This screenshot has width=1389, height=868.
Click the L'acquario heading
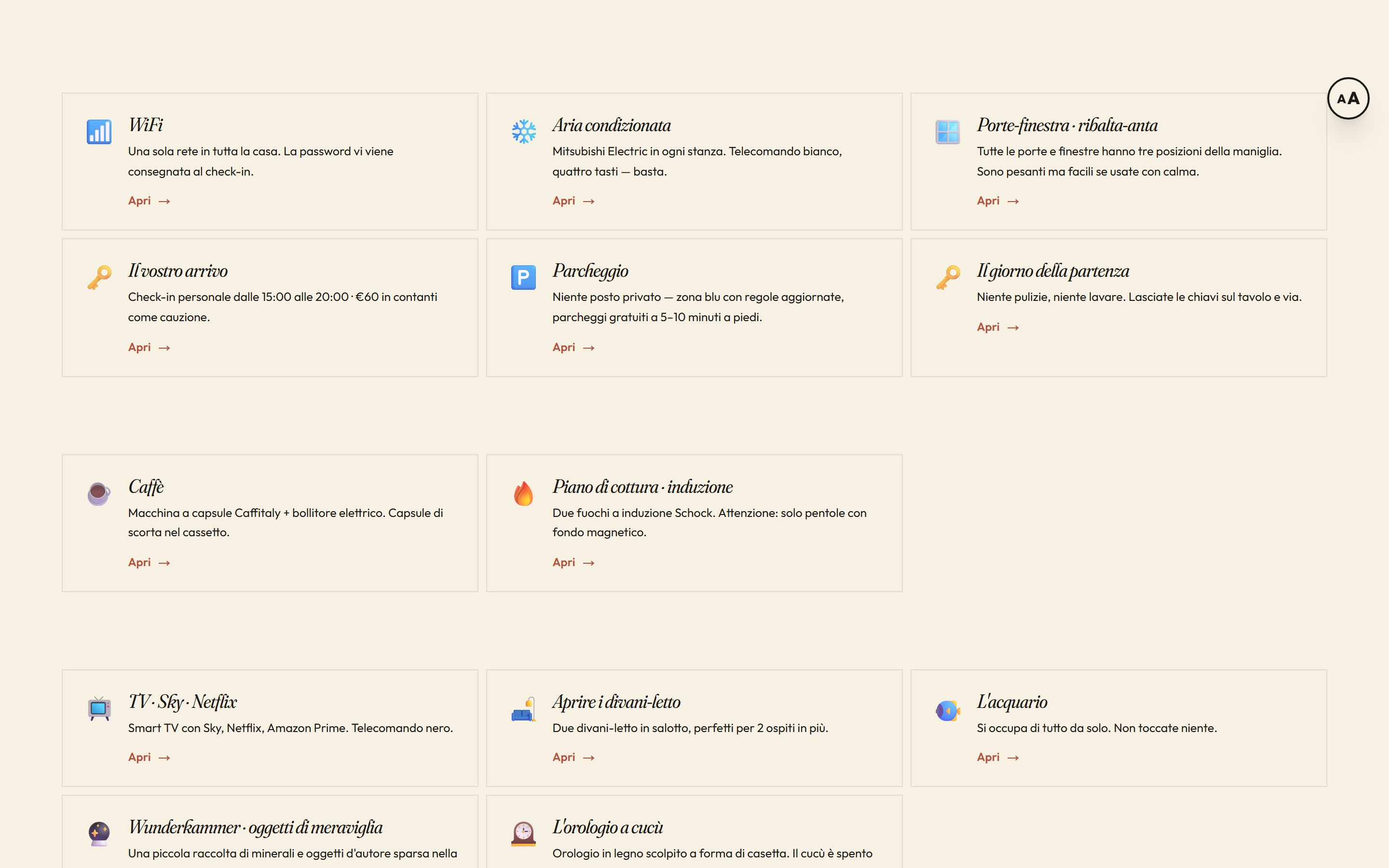[1012, 702]
